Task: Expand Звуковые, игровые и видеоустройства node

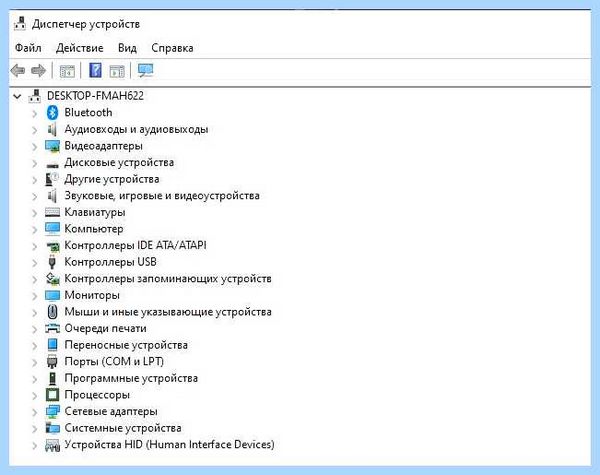Action: pyautogui.click(x=34, y=196)
